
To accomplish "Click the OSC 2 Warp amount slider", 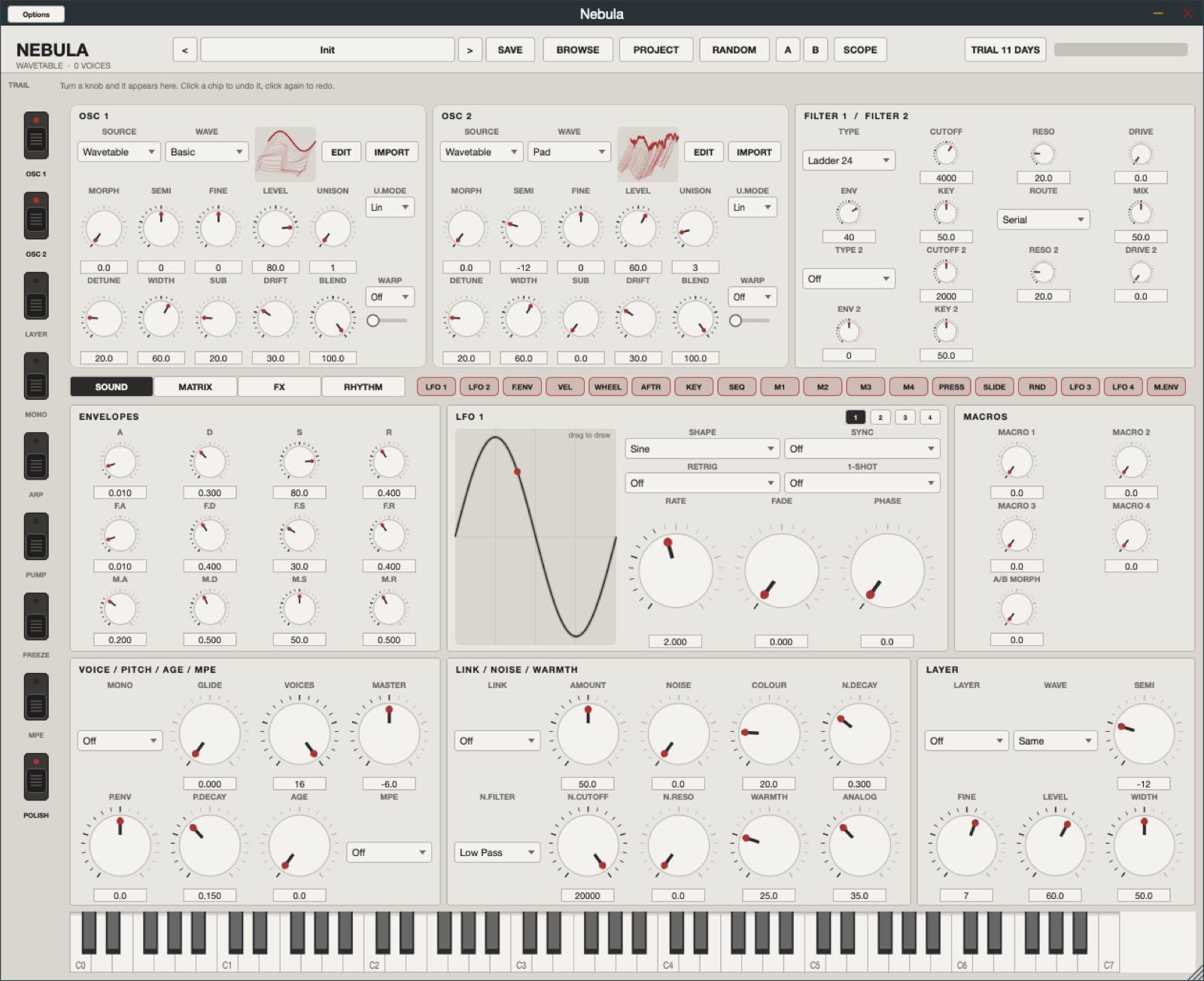I will [749, 321].
